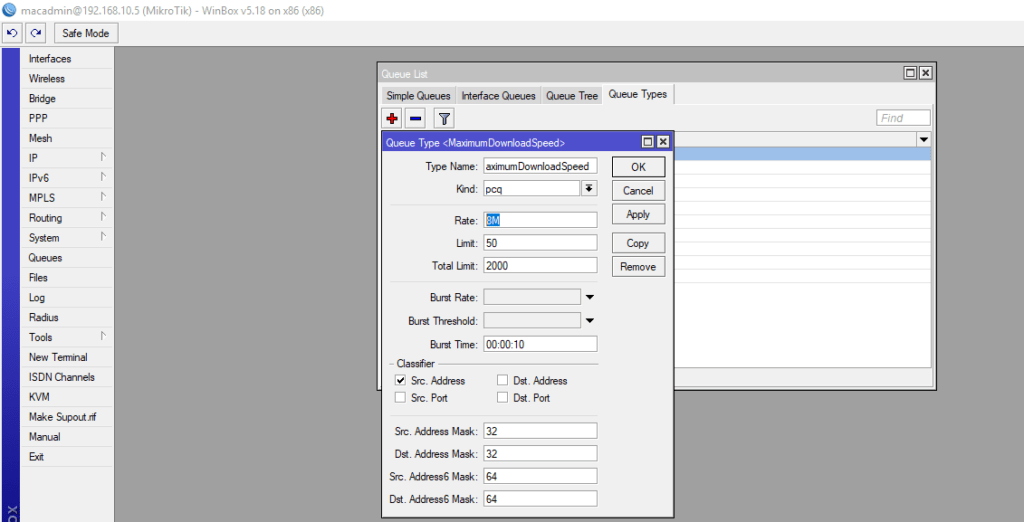Viewport: 1024px width, 522px height.
Task: Click the Src. Address6 Mask field
Action: click(x=540, y=476)
